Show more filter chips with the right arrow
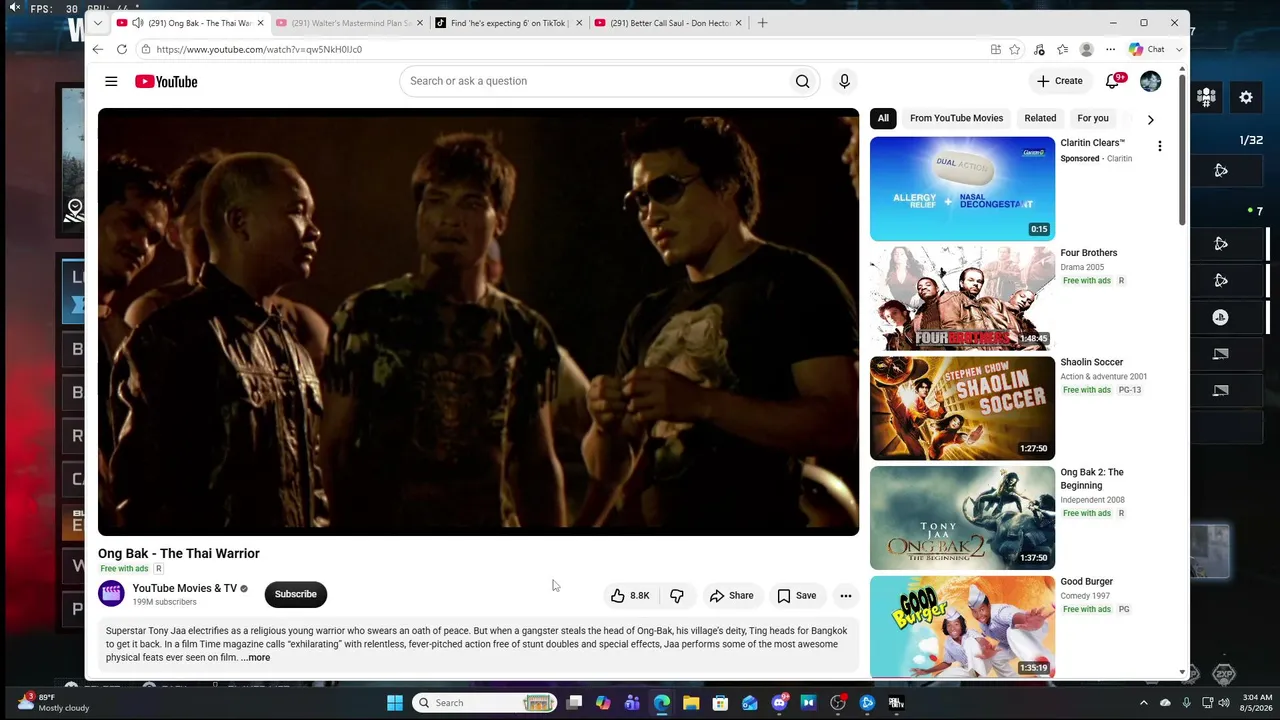The width and height of the screenshot is (1280, 720). (1150, 119)
